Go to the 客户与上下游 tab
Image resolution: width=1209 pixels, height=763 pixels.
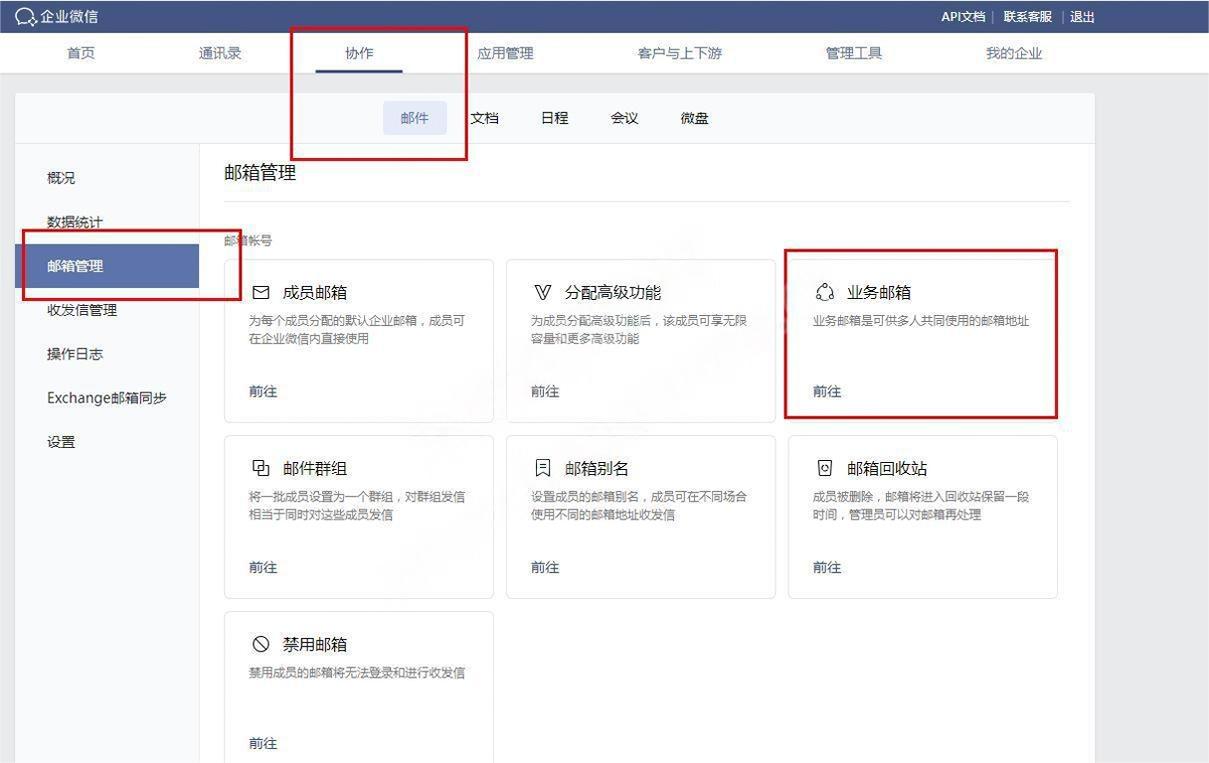[680, 53]
